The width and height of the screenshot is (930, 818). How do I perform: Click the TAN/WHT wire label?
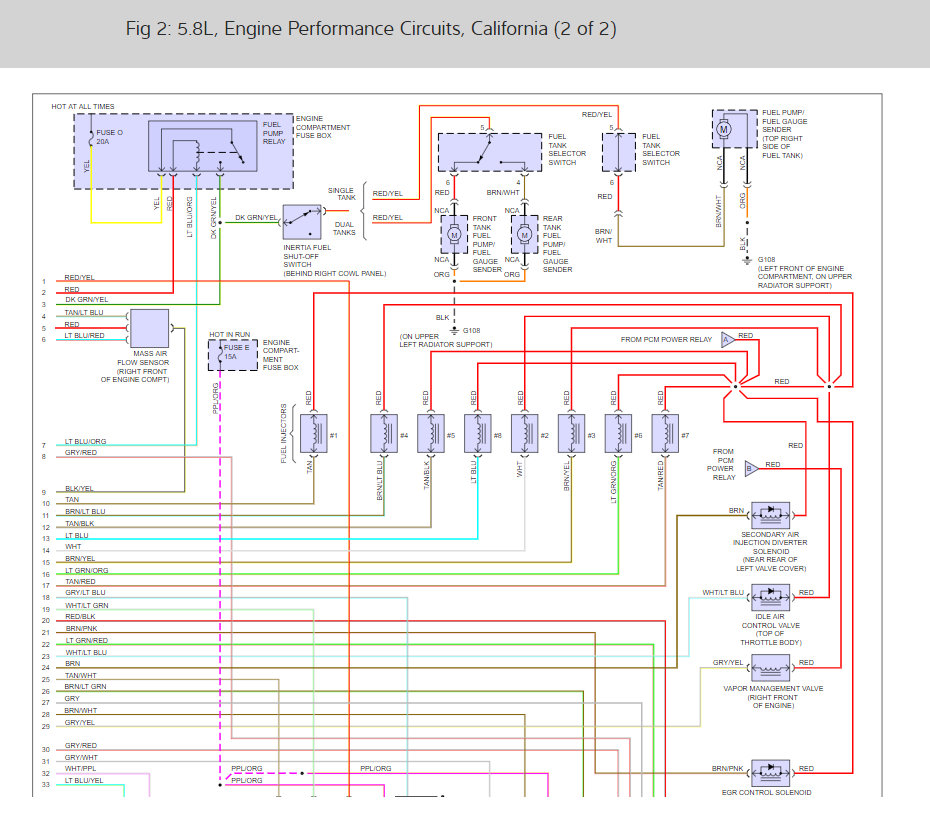(x=81, y=676)
